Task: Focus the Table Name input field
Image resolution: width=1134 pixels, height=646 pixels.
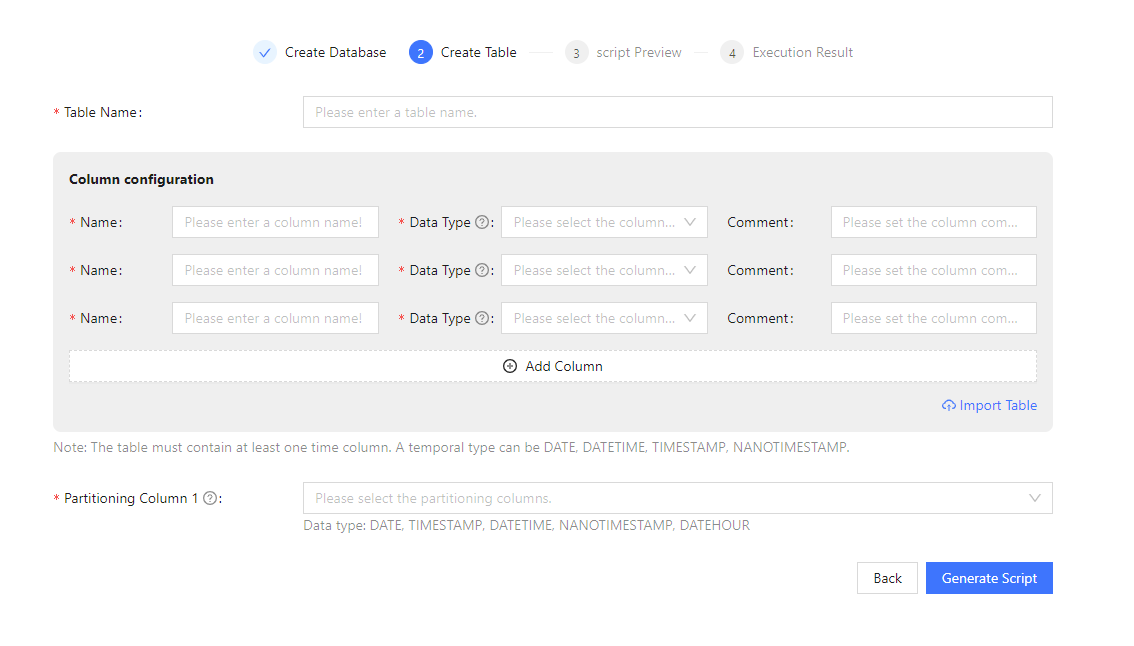Action: click(x=677, y=112)
